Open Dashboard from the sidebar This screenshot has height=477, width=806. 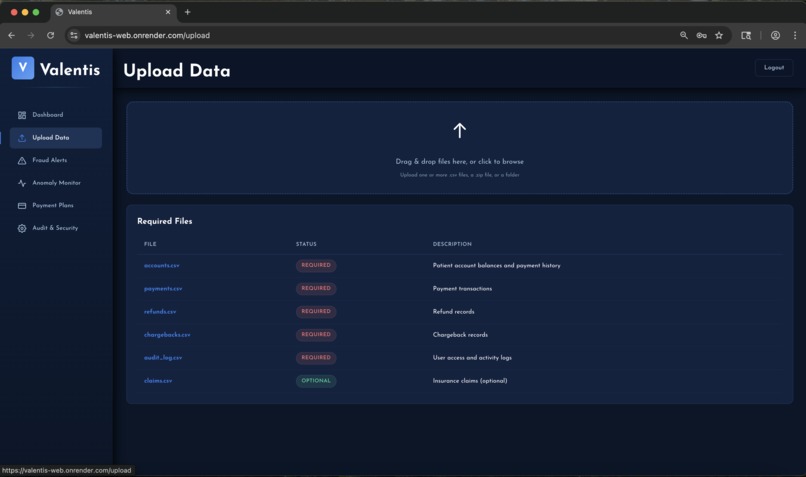coord(56,115)
